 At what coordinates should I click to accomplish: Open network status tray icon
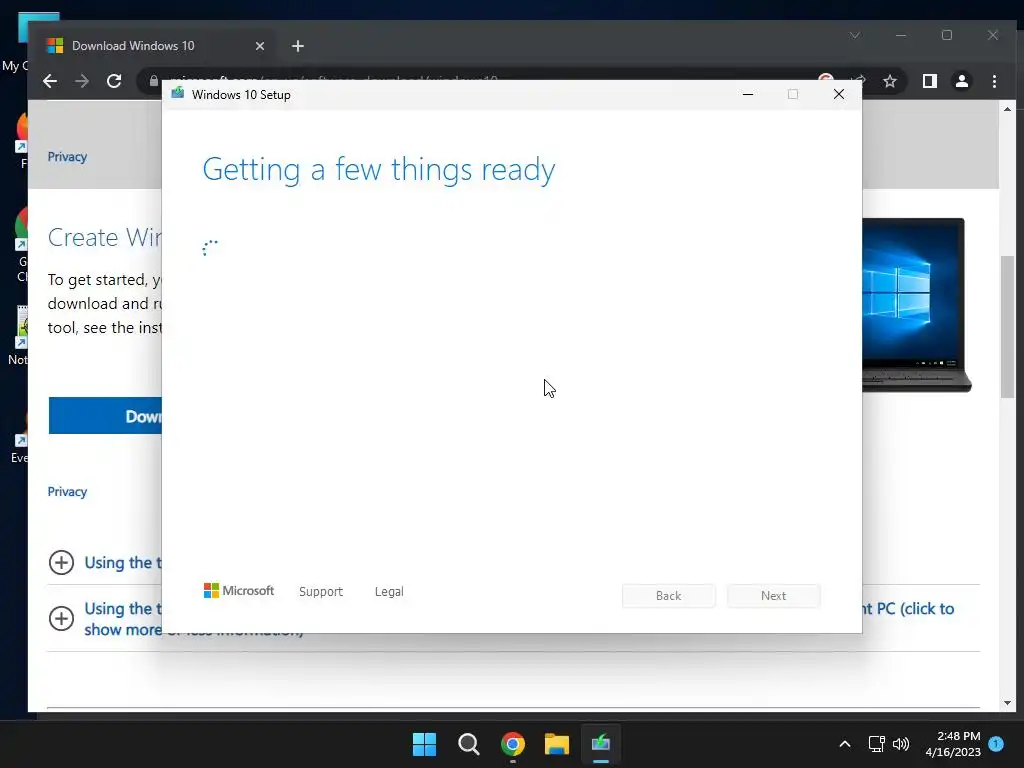pyautogui.click(x=876, y=744)
